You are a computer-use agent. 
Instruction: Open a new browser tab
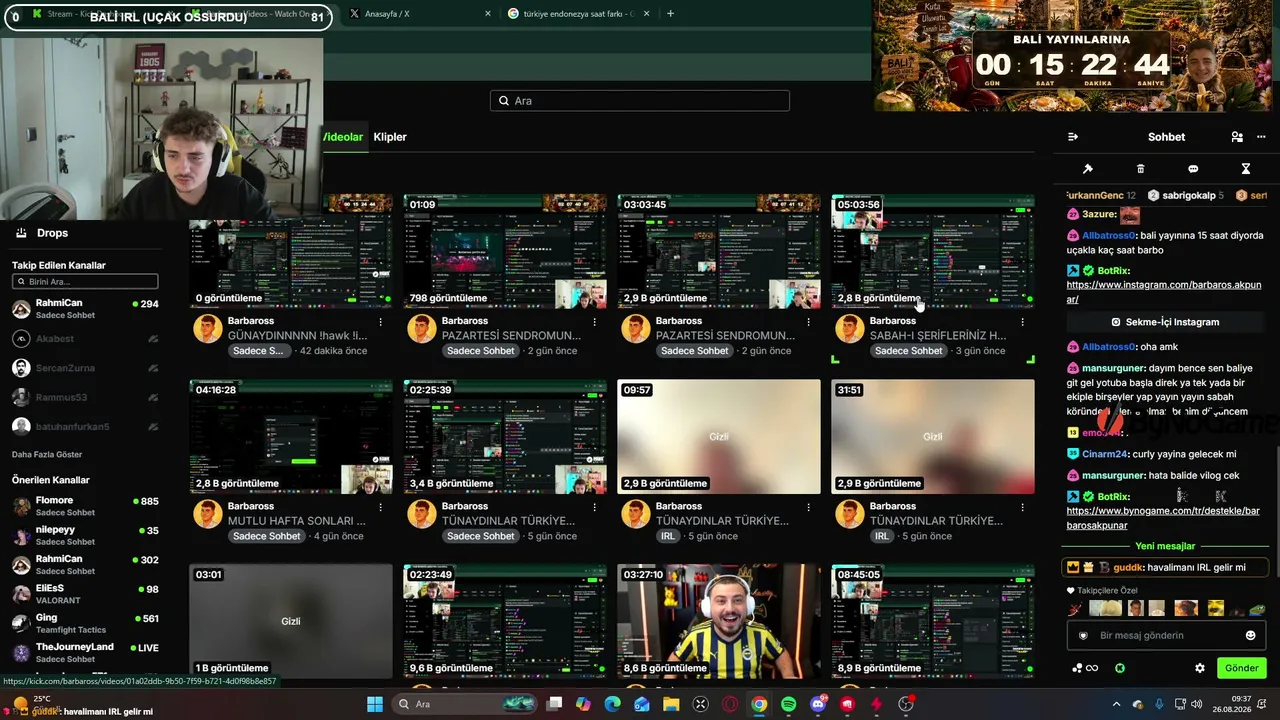pyautogui.click(x=670, y=13)
